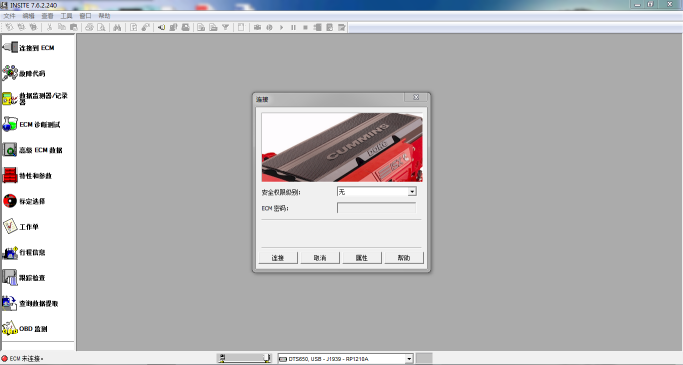Screen dimensions: 683x365
Task: Click the ECM password (ECM 密码) input field
Action: (x=376, y=208)
